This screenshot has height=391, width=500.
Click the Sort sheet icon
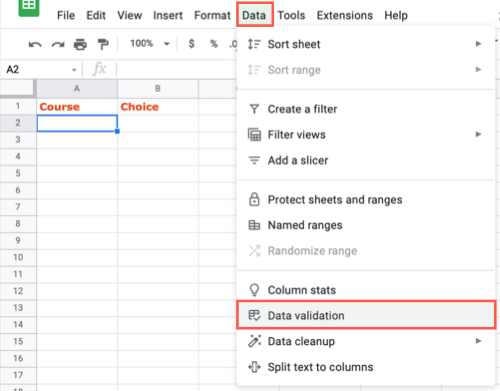tap(254, 44)
